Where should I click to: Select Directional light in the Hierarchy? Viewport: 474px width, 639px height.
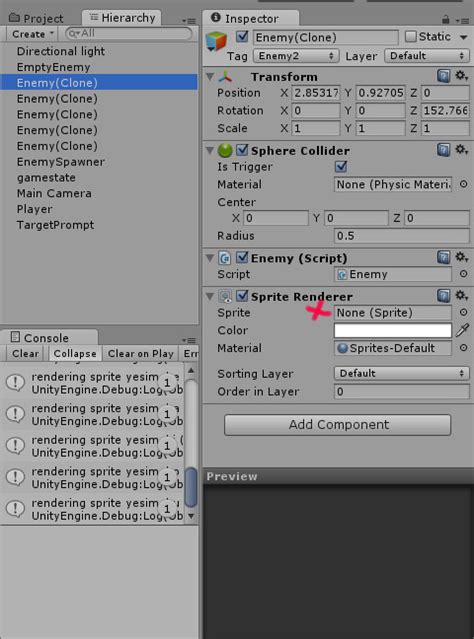tap(61, 51)
